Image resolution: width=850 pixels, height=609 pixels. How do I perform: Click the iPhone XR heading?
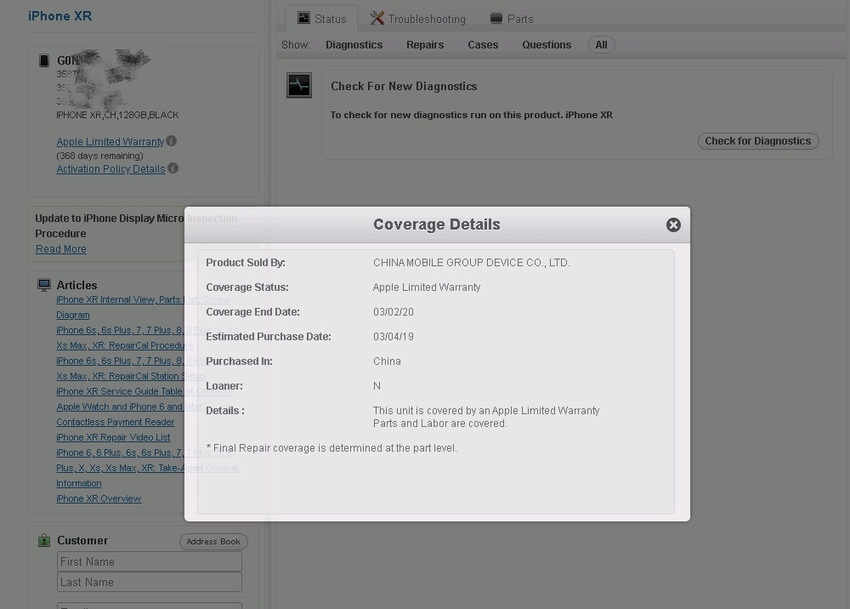60,16
